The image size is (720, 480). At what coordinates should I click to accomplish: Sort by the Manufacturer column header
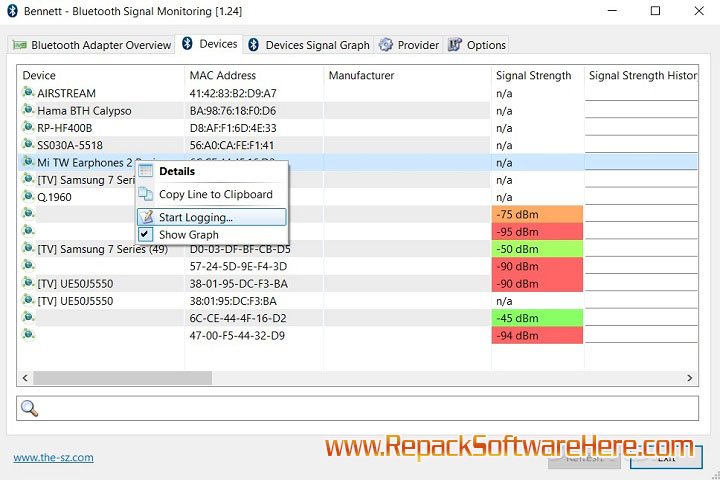pyautogui.click(x=407, y=75)
